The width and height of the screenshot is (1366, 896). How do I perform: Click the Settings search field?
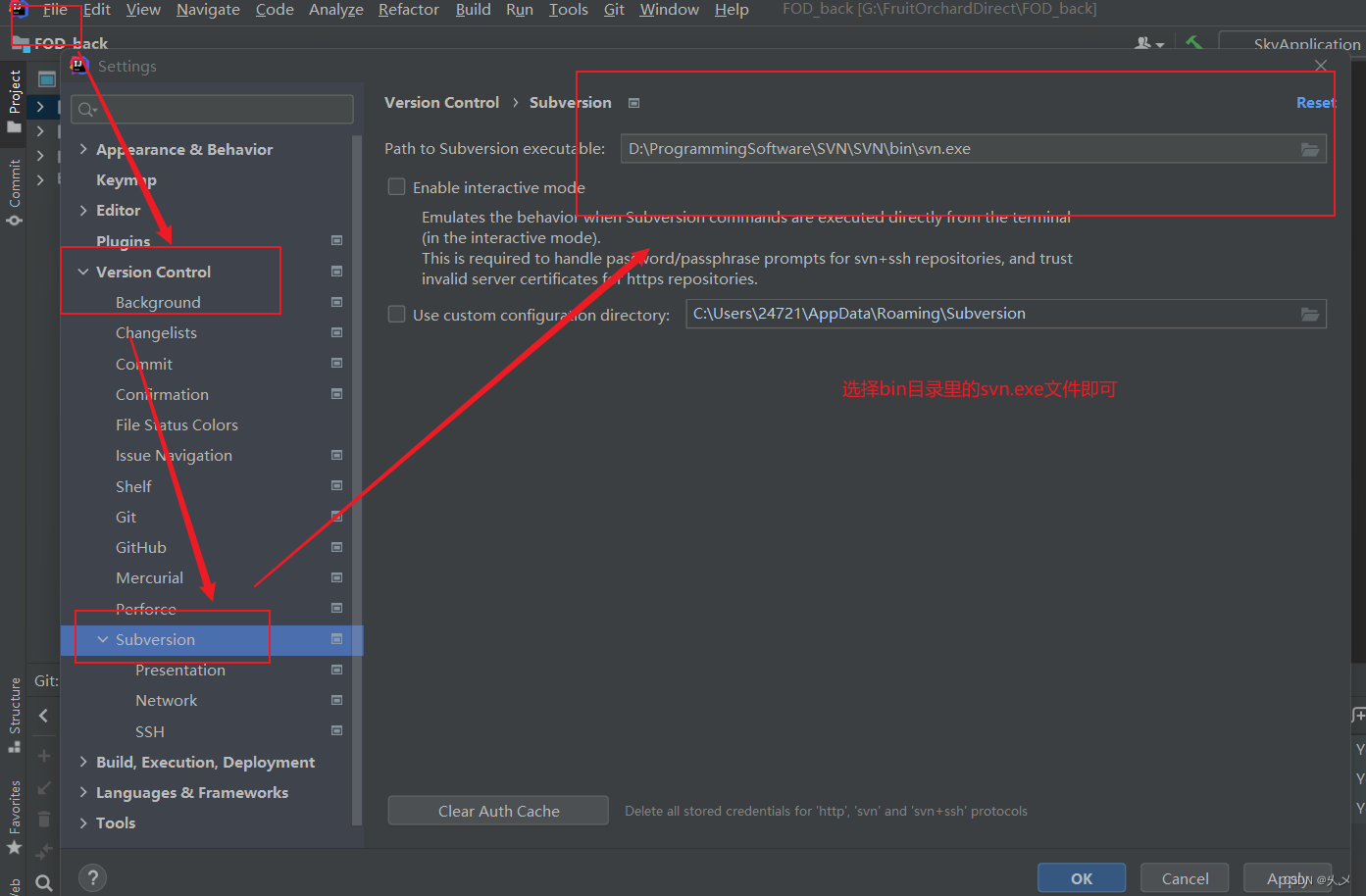click(211, 109)
